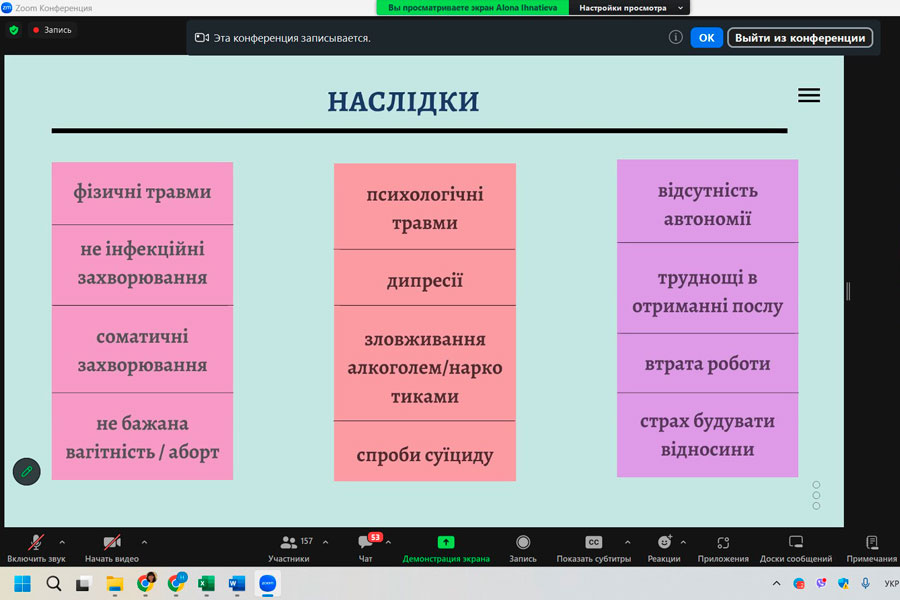Open Реакции reactions menu
The width and height of the screenshot is (900, 600).
coord(664,547)
